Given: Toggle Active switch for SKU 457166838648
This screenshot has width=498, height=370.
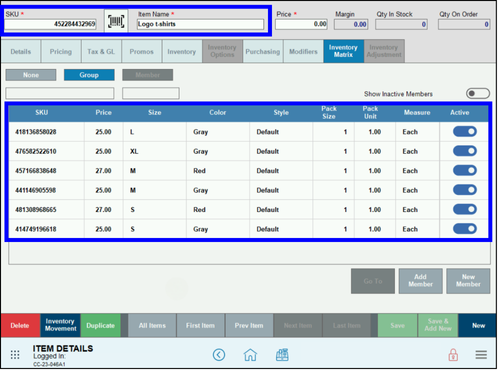Looking at the screenshot, I should [x=465, y=170].
